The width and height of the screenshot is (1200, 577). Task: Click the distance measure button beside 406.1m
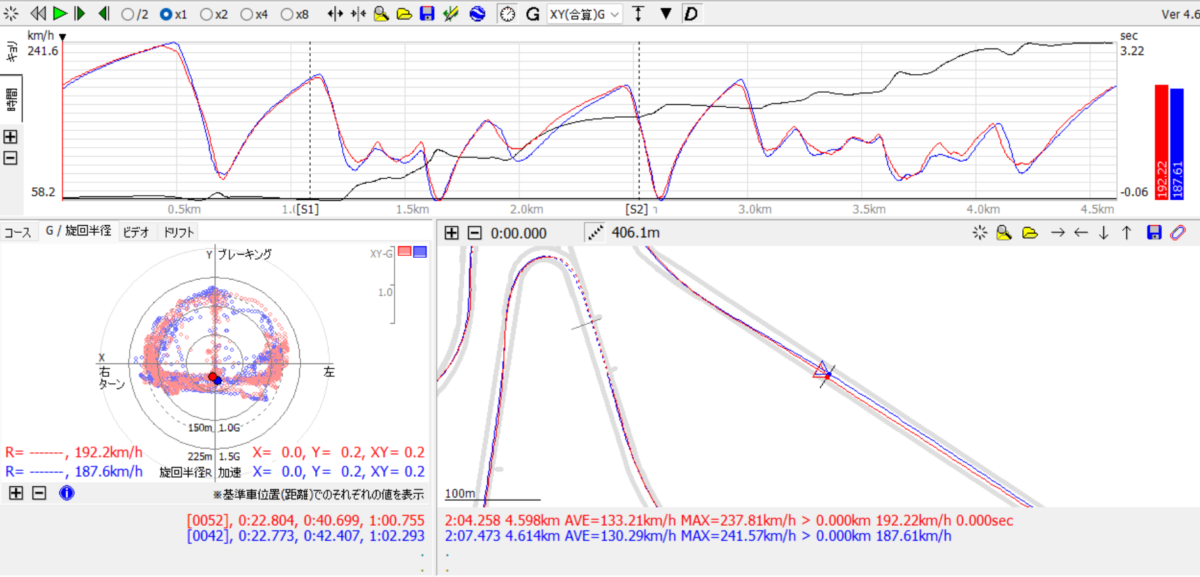(597, 232)
